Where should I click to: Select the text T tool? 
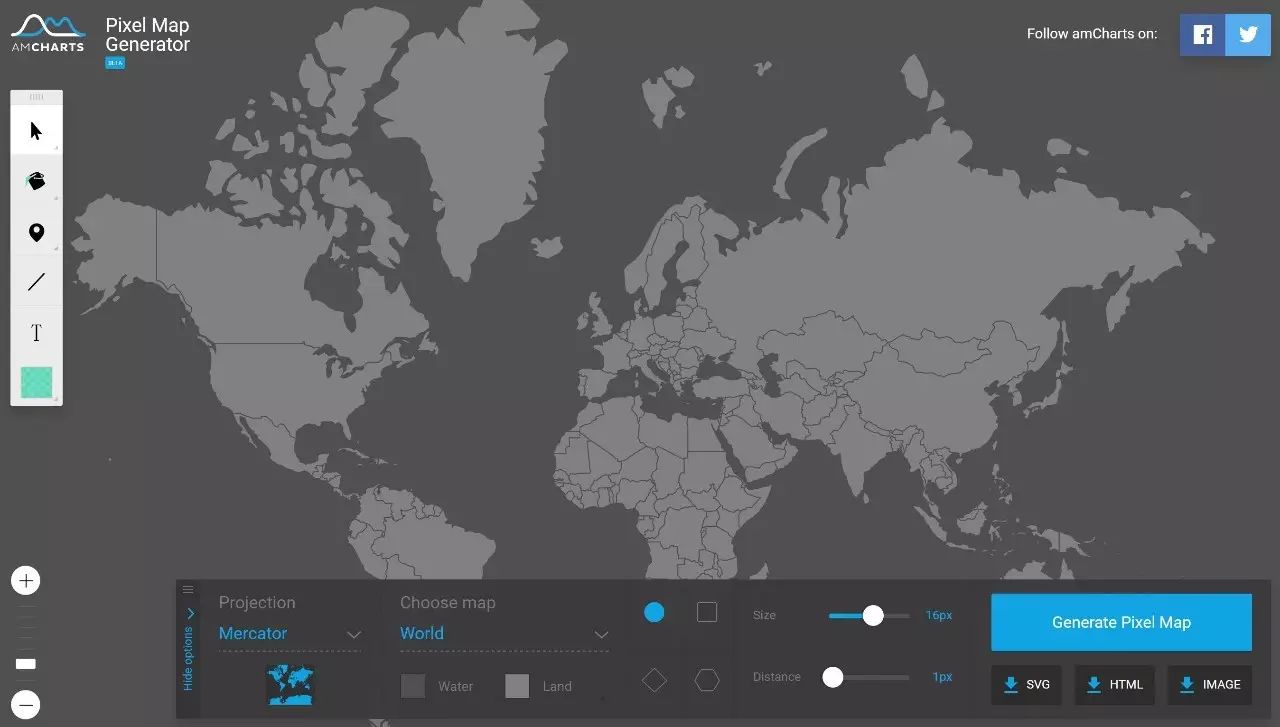coord(36,333)
